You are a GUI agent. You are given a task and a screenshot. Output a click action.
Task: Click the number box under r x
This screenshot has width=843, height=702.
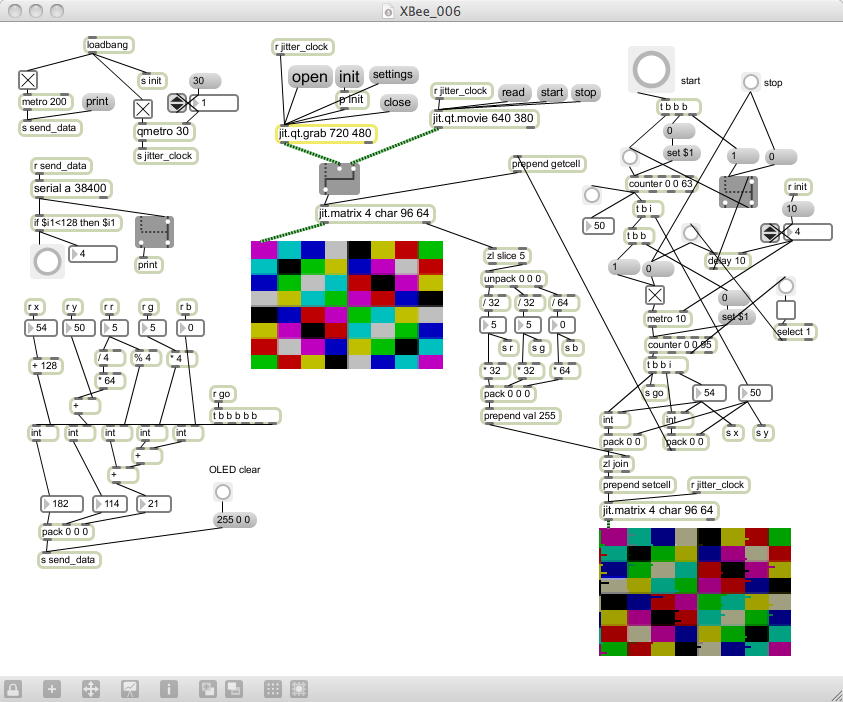(x=41, y=328)
